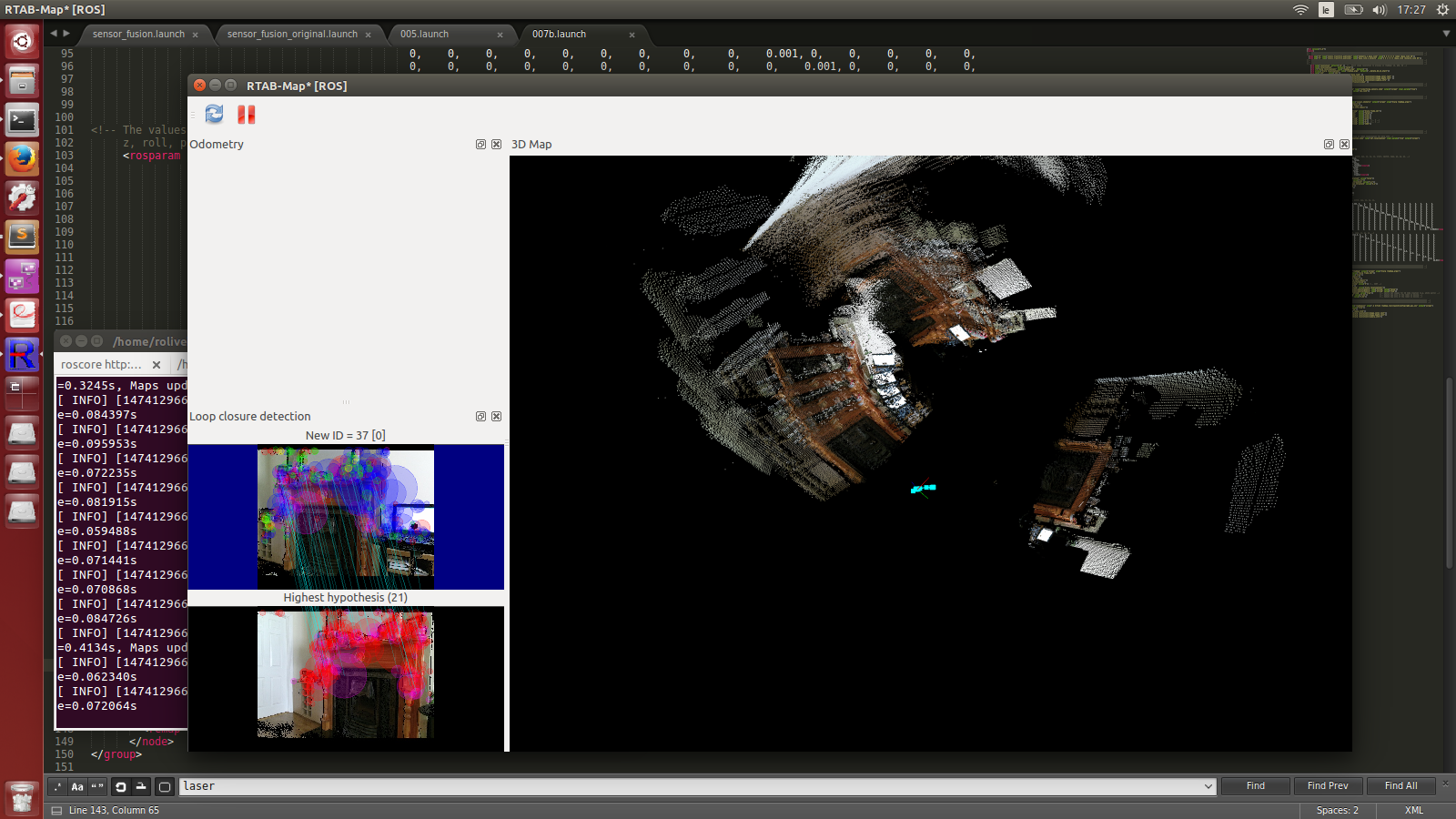Open Firefox from the Ubuntu launcher
The height and width of the screenshot is (819, 1456).
click(x=22, y=158)
